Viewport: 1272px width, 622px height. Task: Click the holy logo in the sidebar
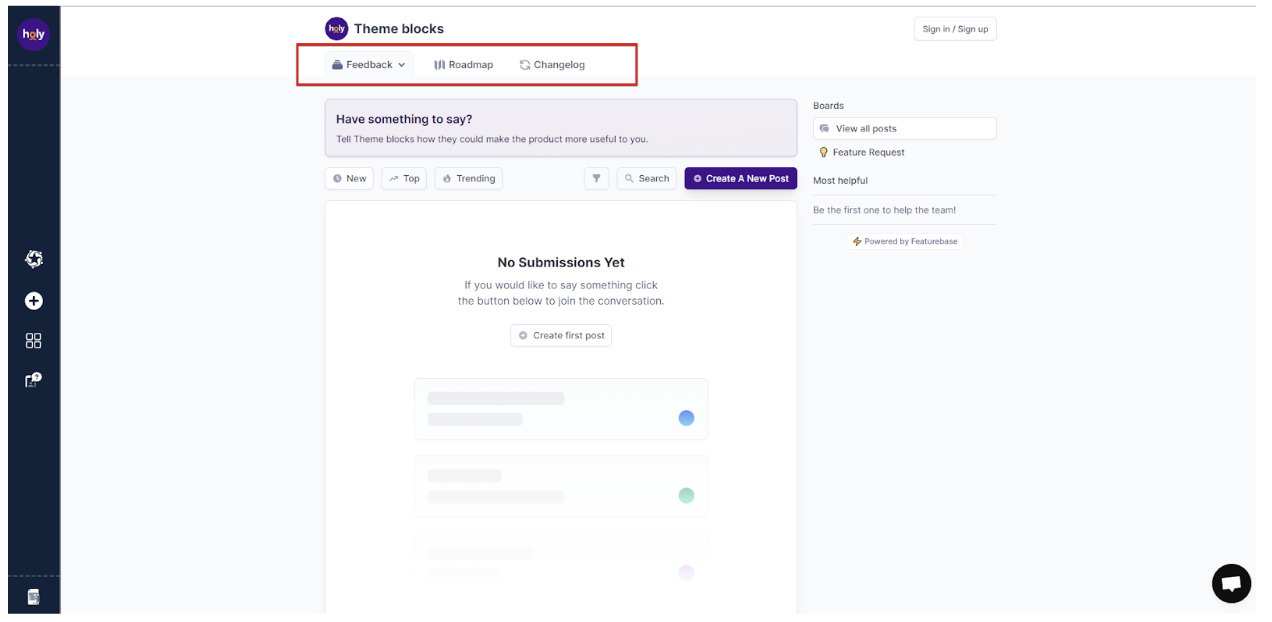coord(33,34)
